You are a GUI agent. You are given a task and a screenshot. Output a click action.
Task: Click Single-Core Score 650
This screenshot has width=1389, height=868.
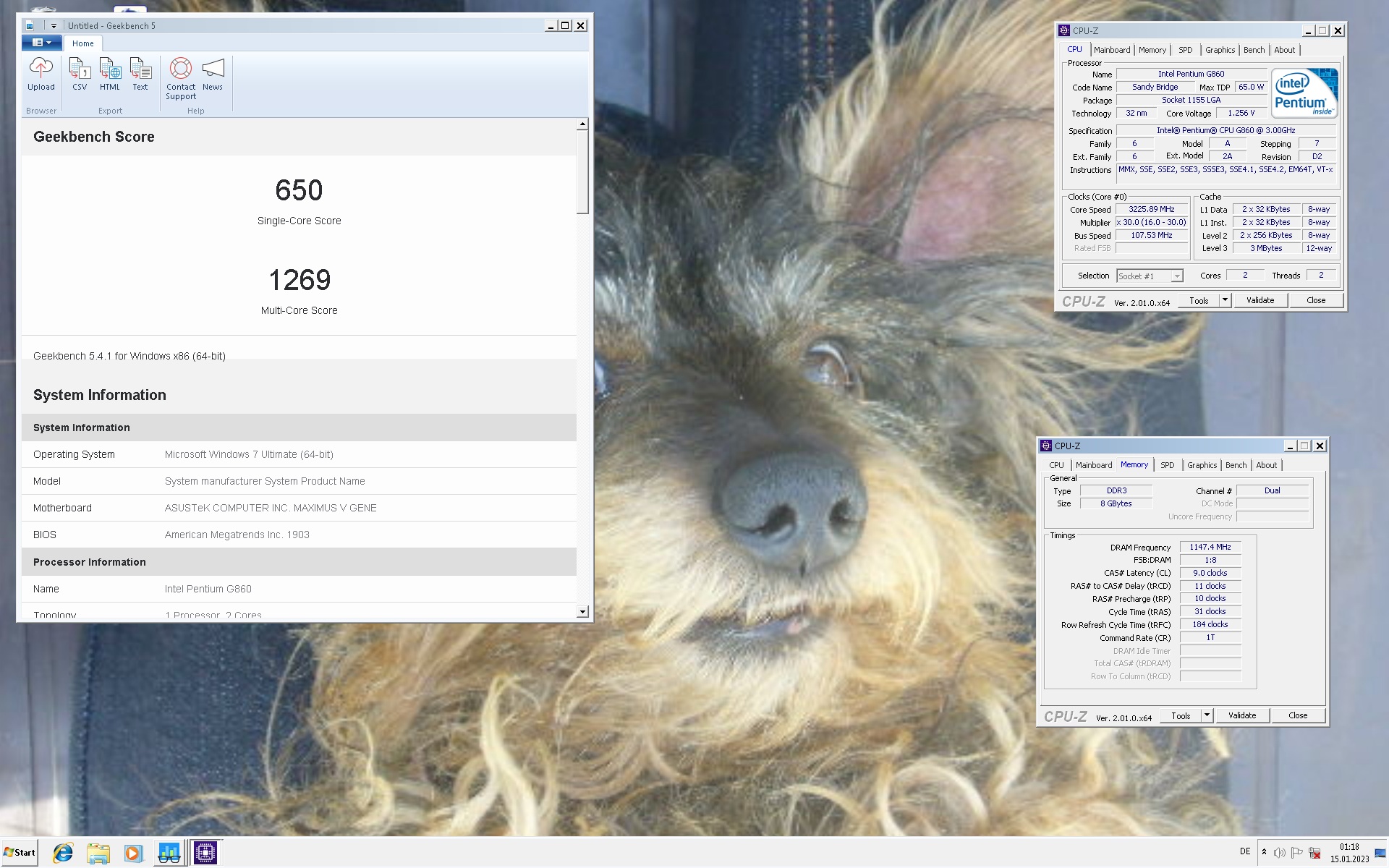click(x=299, y=191)
